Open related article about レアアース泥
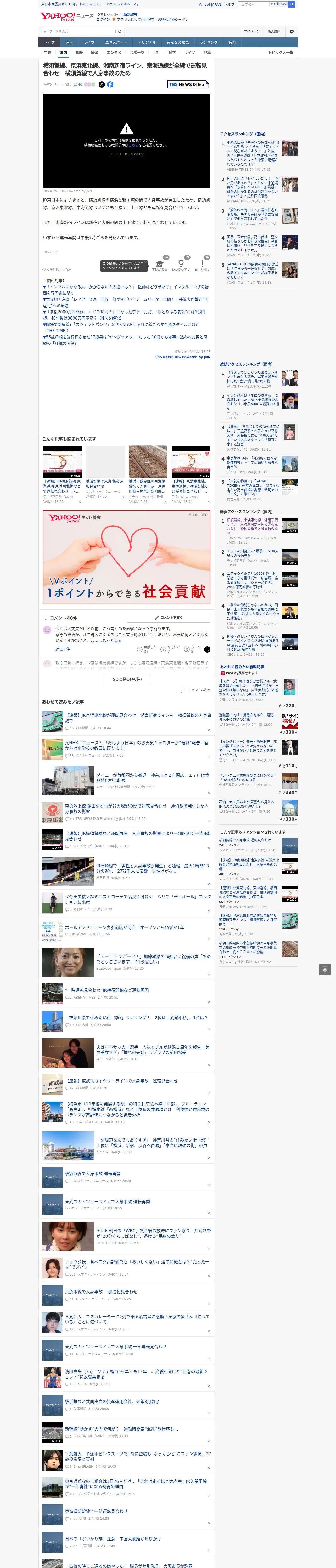 point(126,303)
